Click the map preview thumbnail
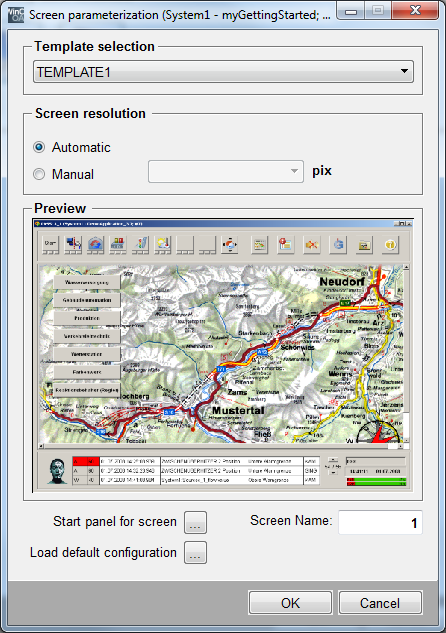This screenshot has height=633, width=446. coord(223,355)
